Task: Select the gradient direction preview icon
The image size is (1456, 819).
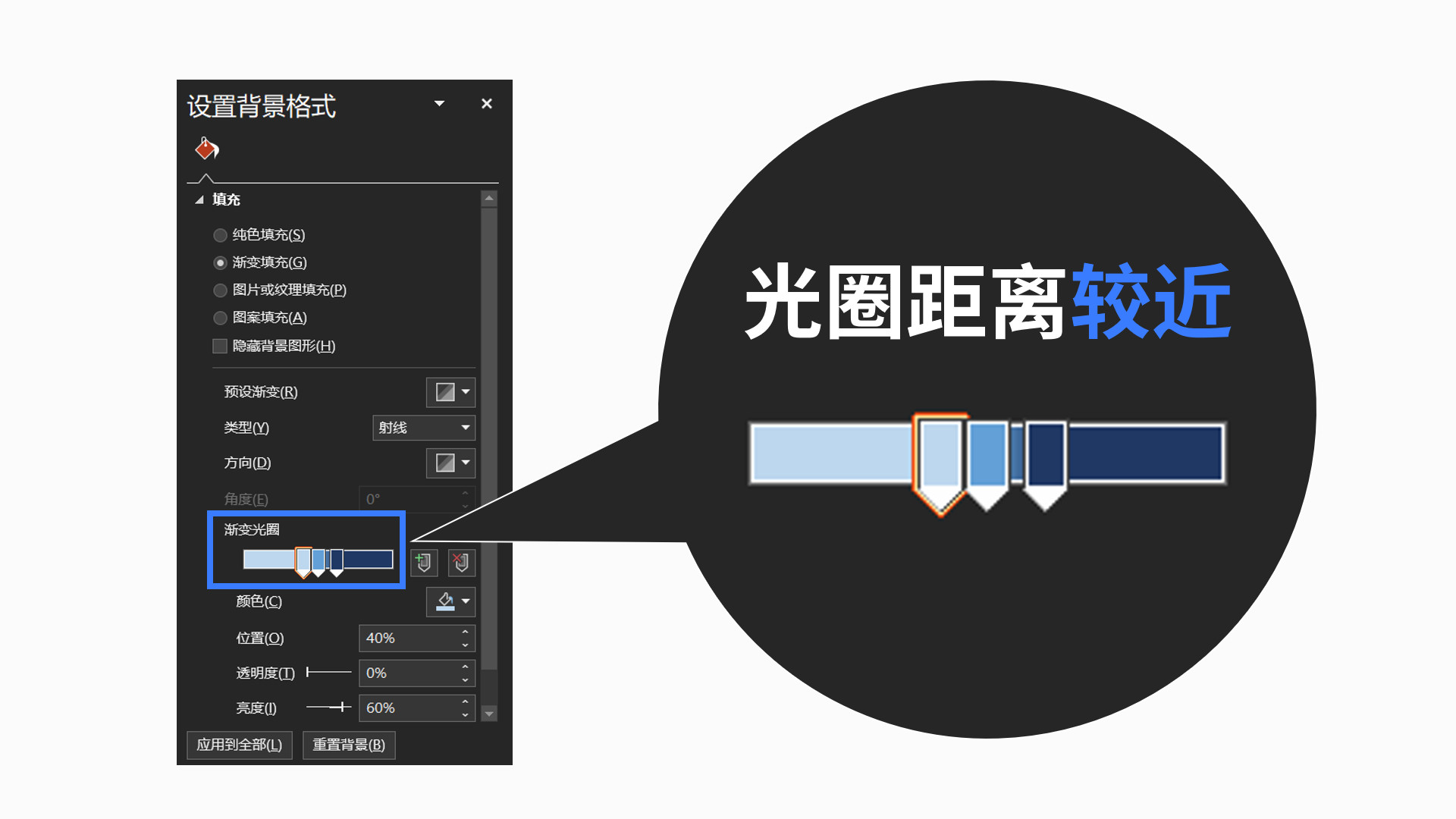Action: point(445,463)
